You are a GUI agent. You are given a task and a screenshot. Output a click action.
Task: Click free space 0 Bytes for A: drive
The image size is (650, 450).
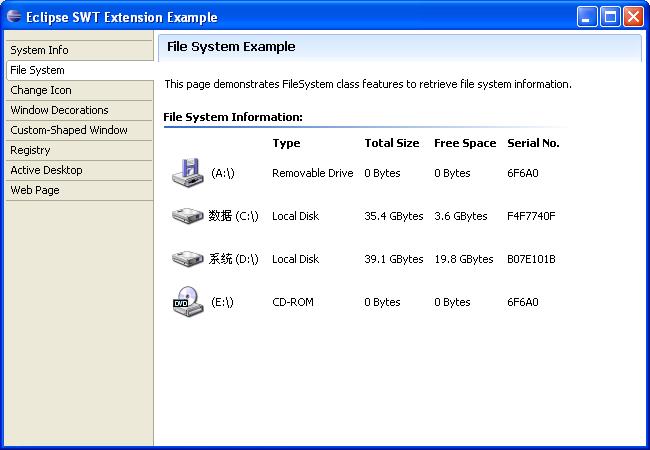(452, 173)
